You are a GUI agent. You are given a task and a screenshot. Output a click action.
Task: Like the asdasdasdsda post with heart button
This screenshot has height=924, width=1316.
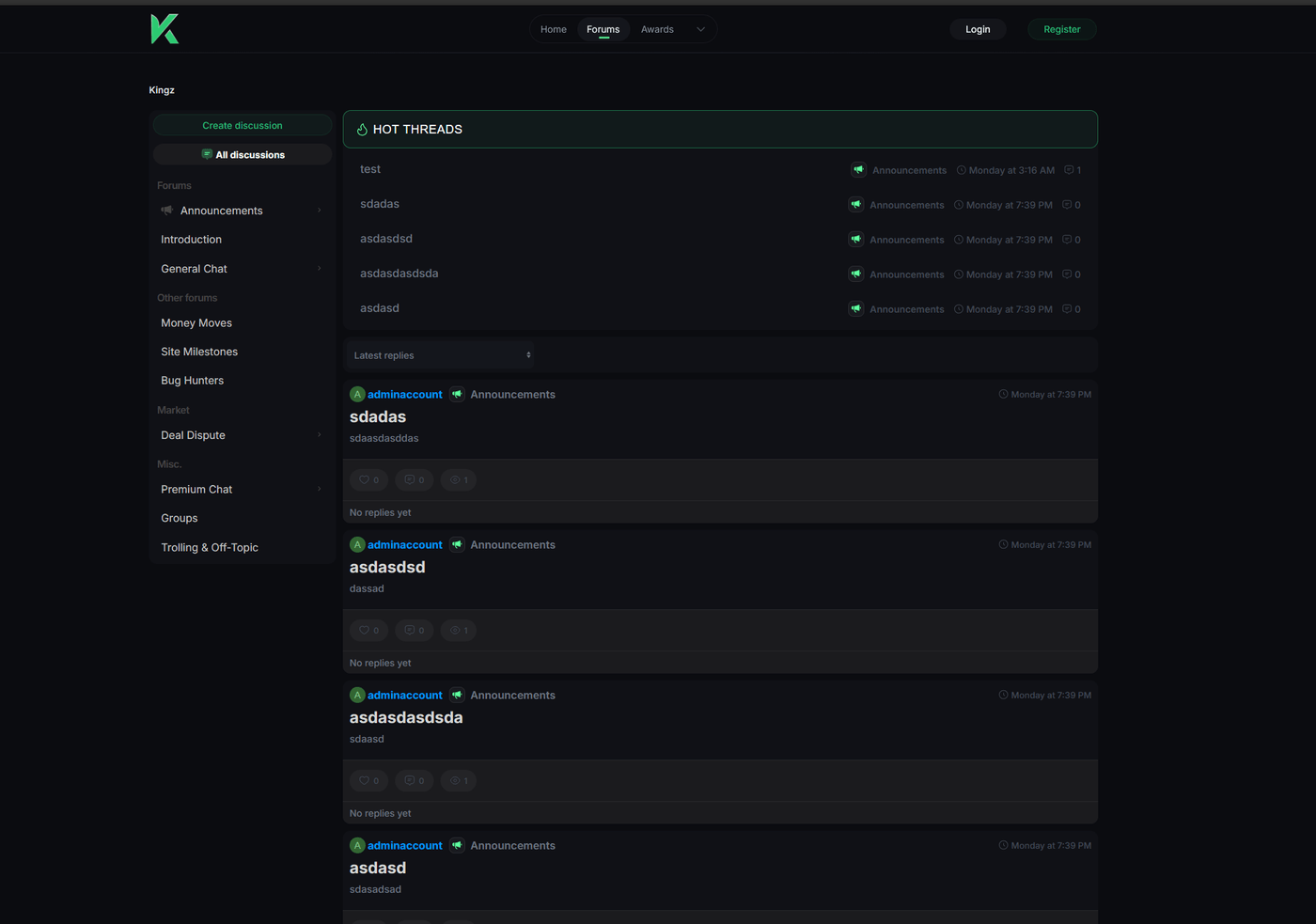click(x=365, y=781)
